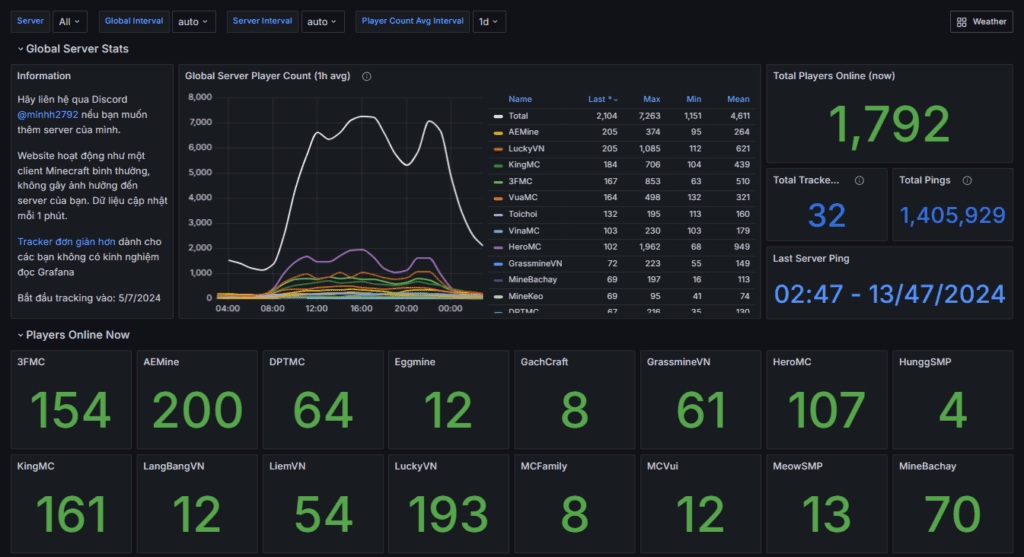Toggle Total series in the chart legend
Viewport: 1024px width, 557px height.
pos(518,116)
